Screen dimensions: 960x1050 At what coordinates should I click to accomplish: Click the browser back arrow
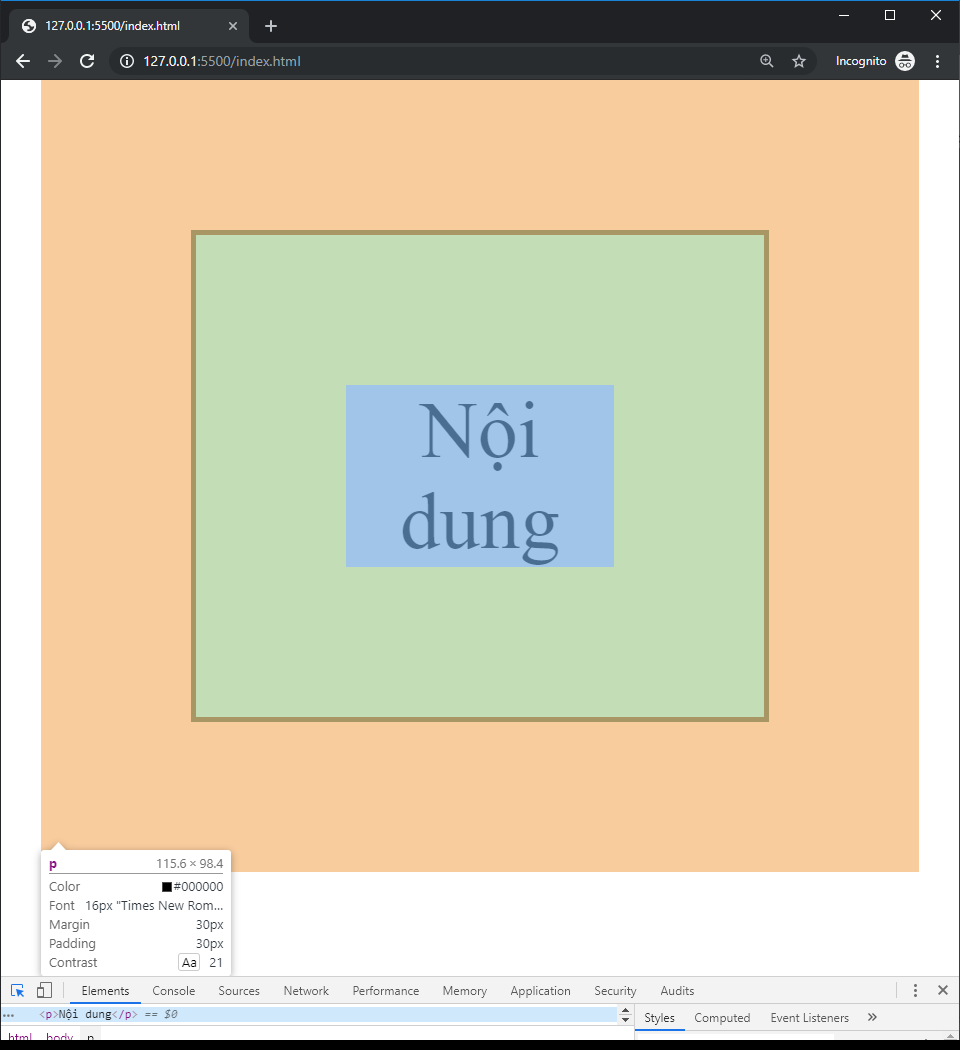[x=23, y=61]
